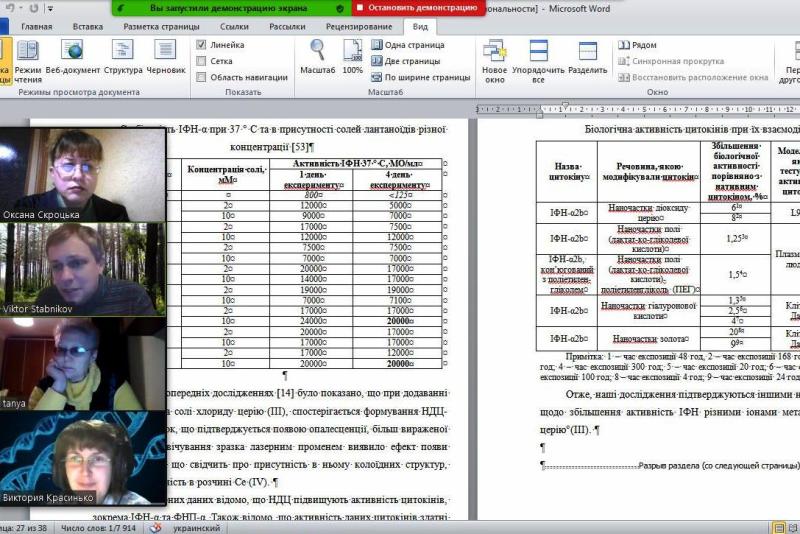
Task: Select the Вид (View) tab
Action: coord(420,27)
